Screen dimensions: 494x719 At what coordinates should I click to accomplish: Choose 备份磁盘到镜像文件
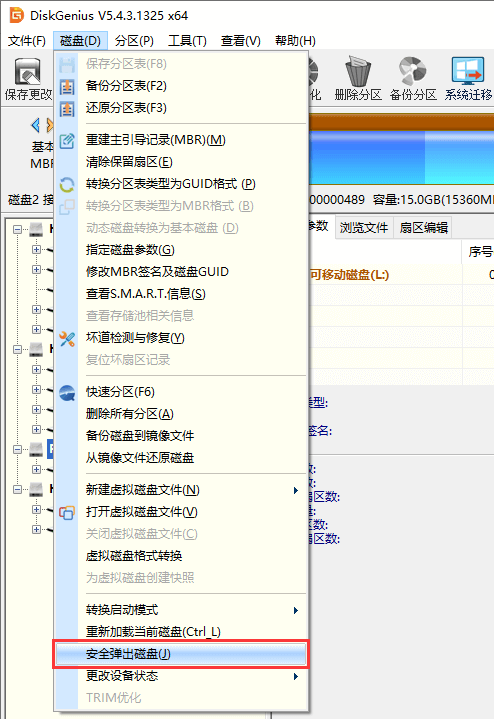tap(180, 436)
